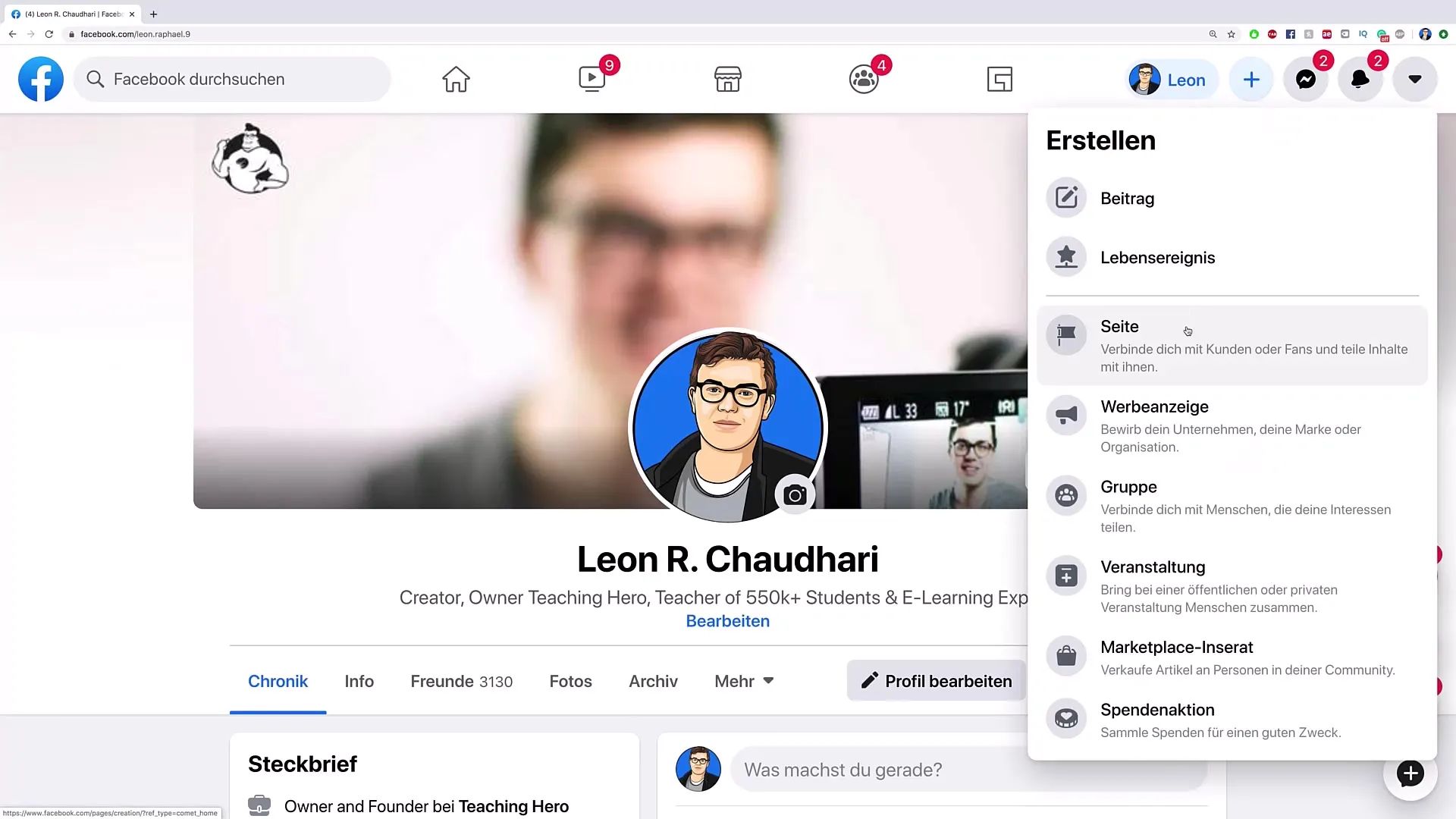
Task: Expand the Mehr (More) dropdown on profile tabs
Action: [x=744, y=681]
